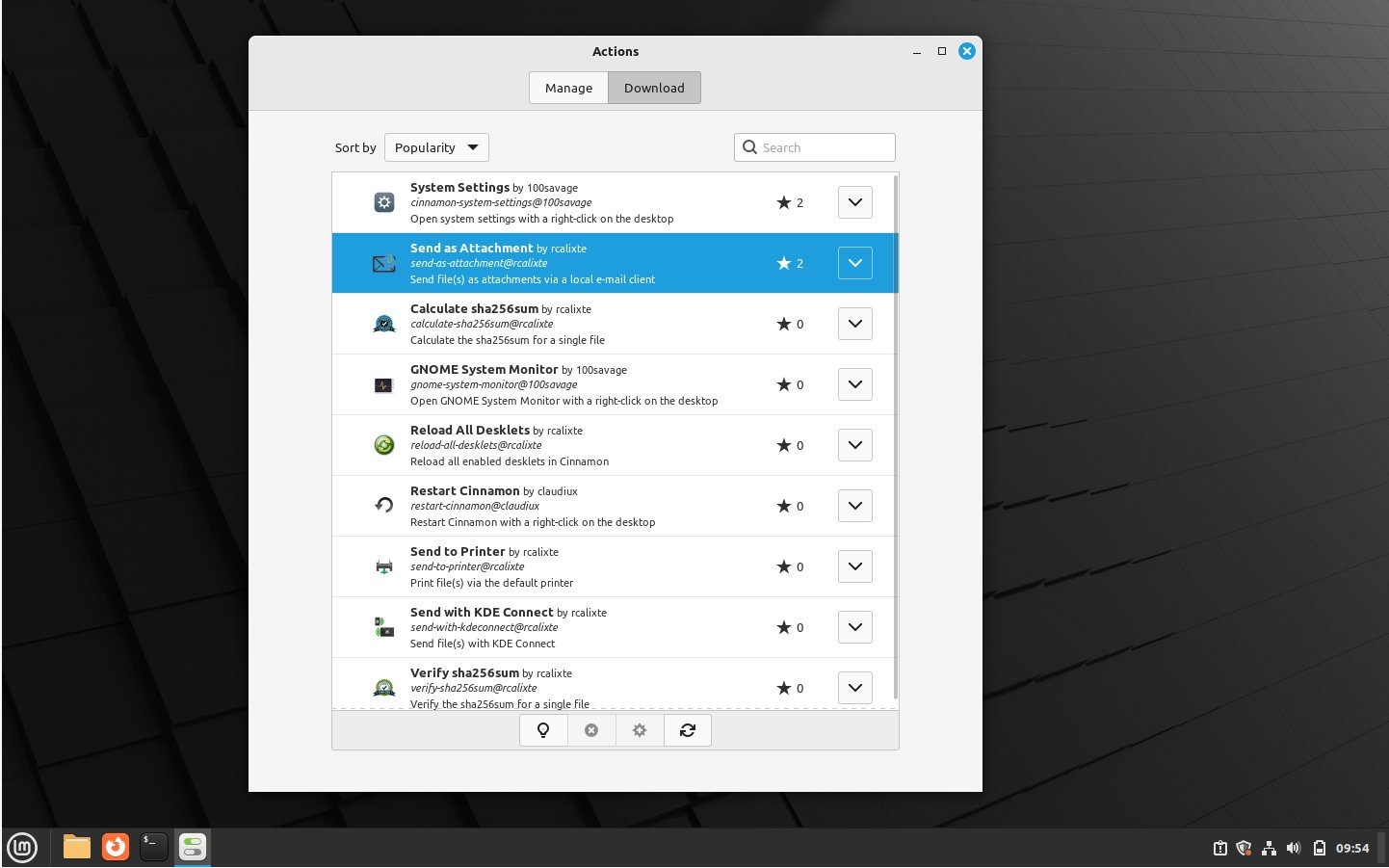Select the Reload All Desklets row title

click(470, 430)
